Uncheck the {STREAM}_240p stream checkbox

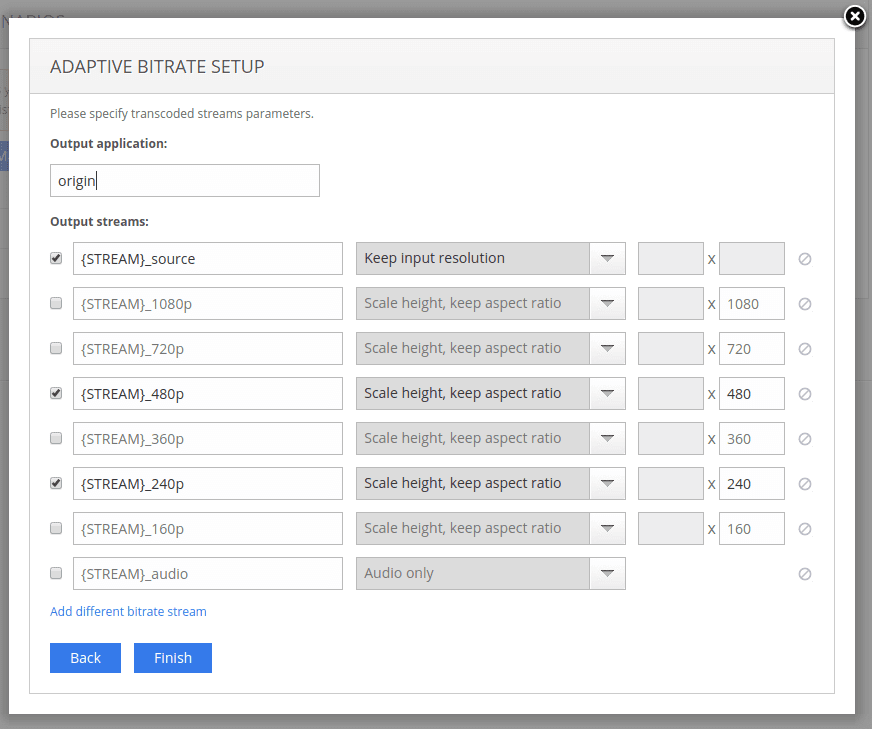click(x=55, y=483)
